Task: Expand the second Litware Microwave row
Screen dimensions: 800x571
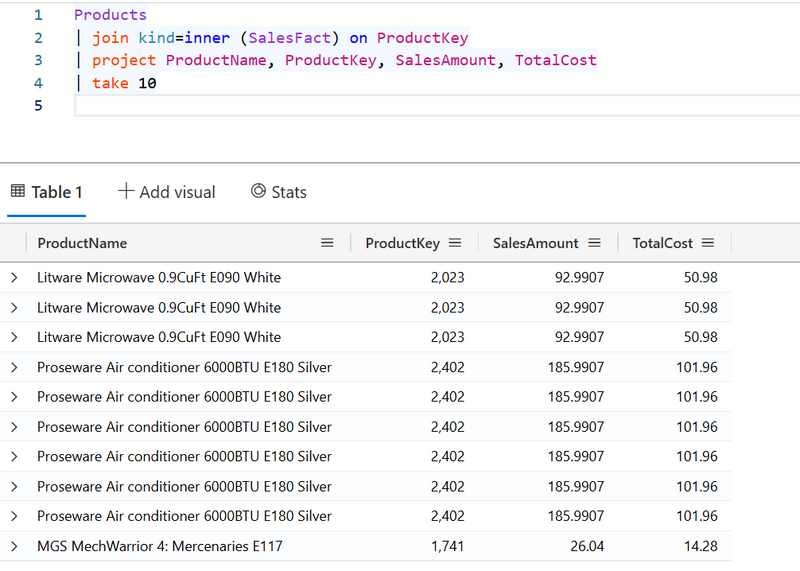Action: 14,308
